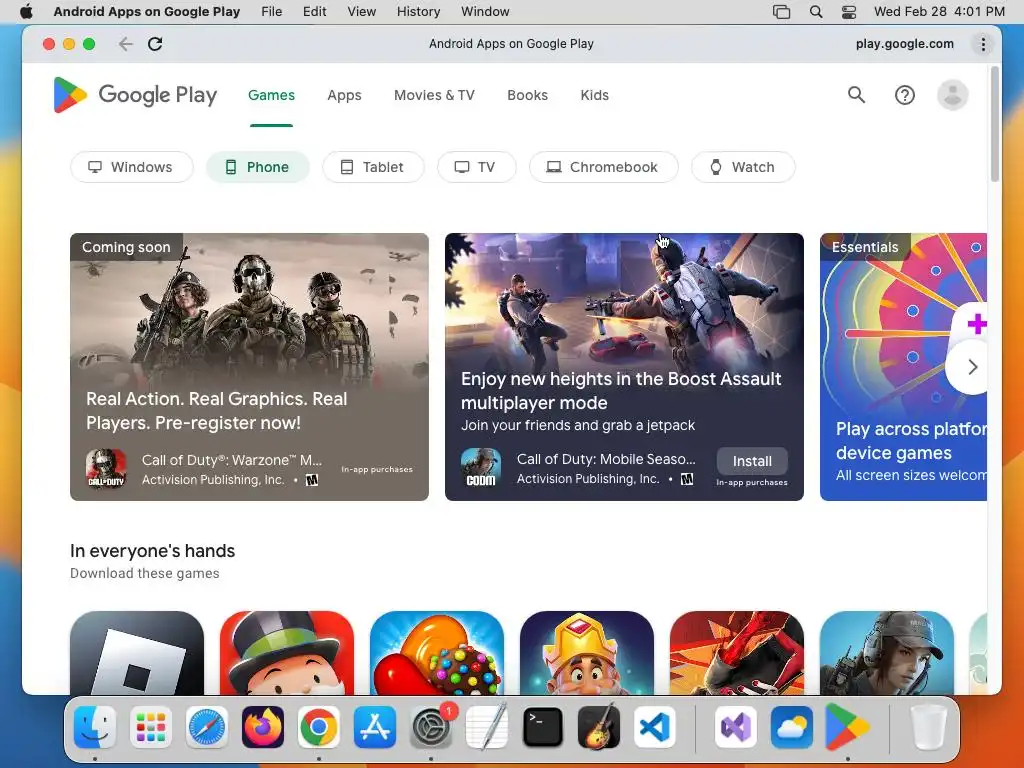Install Call of Duty: Mobile

[752, 461]
